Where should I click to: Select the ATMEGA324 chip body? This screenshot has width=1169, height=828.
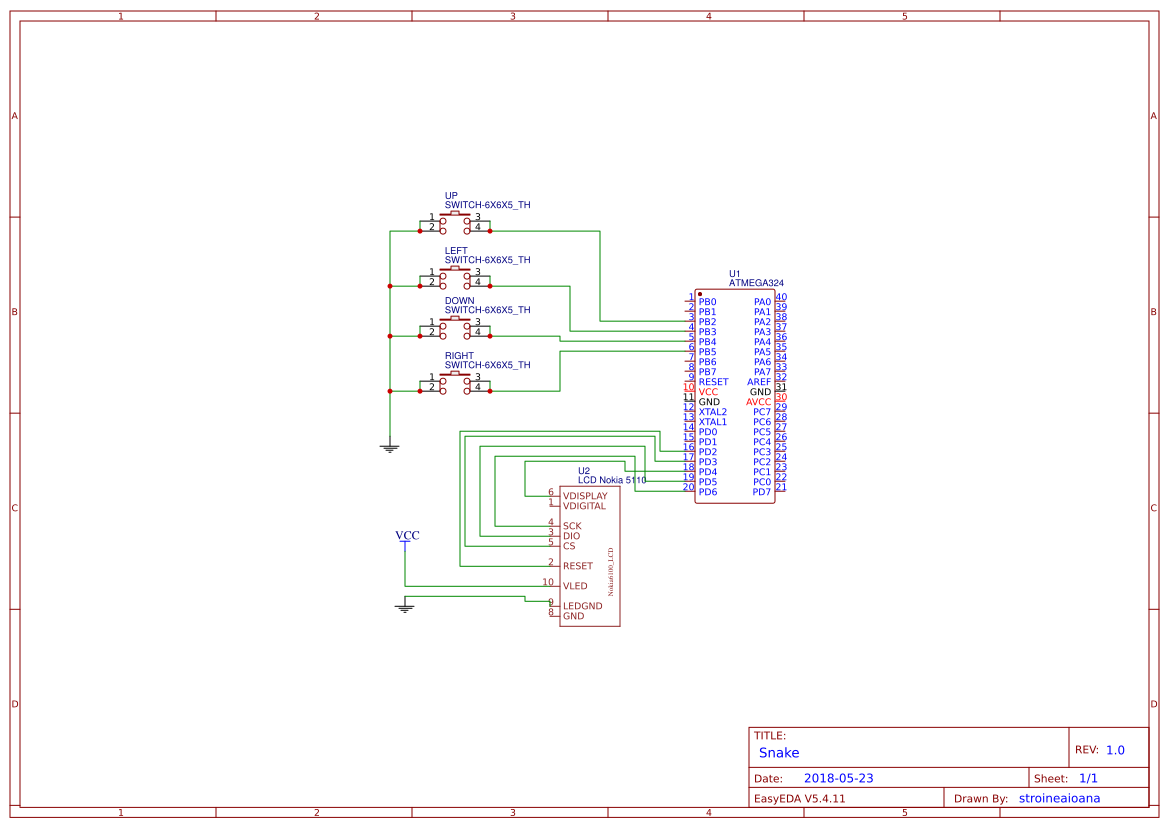(734, 396)
